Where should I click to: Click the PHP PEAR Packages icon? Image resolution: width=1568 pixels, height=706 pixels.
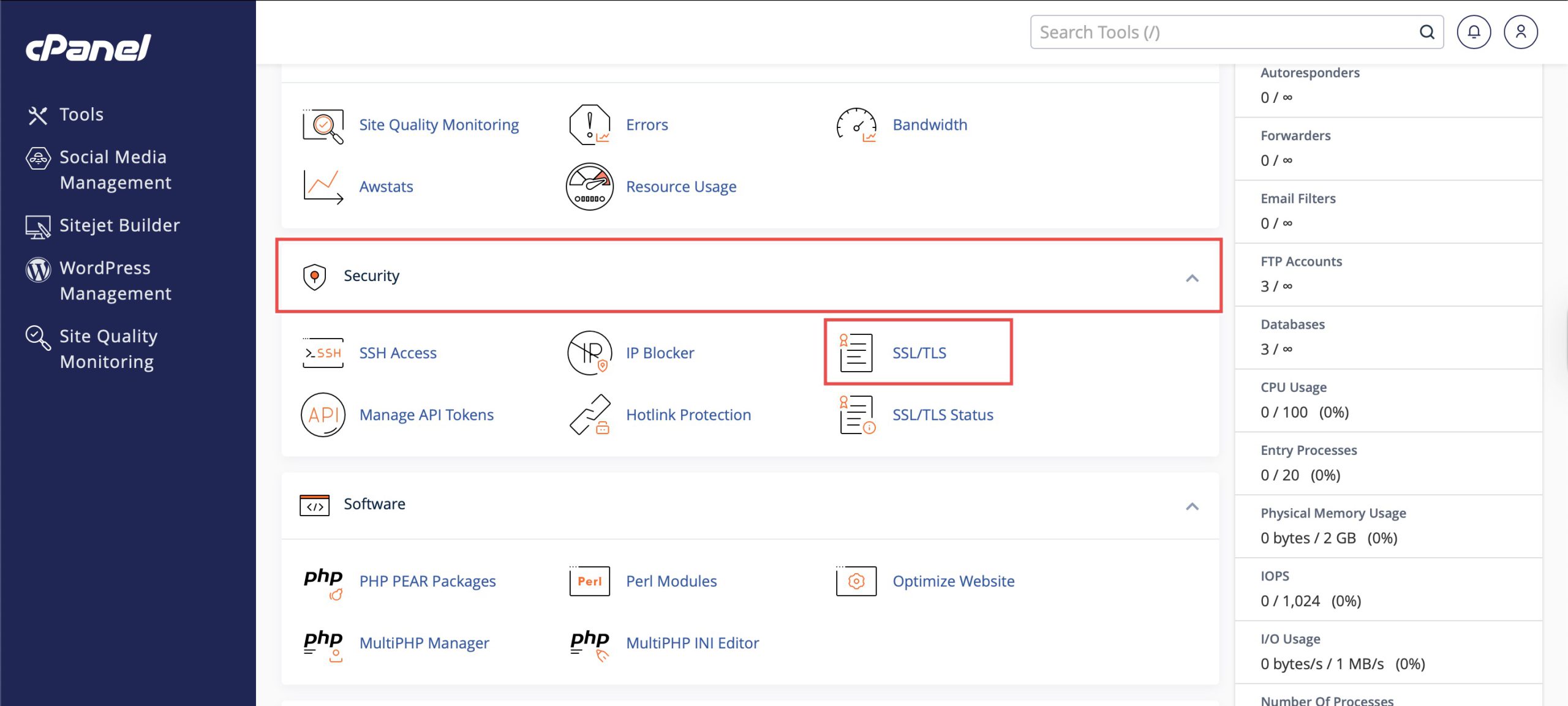tap(323, 584)
